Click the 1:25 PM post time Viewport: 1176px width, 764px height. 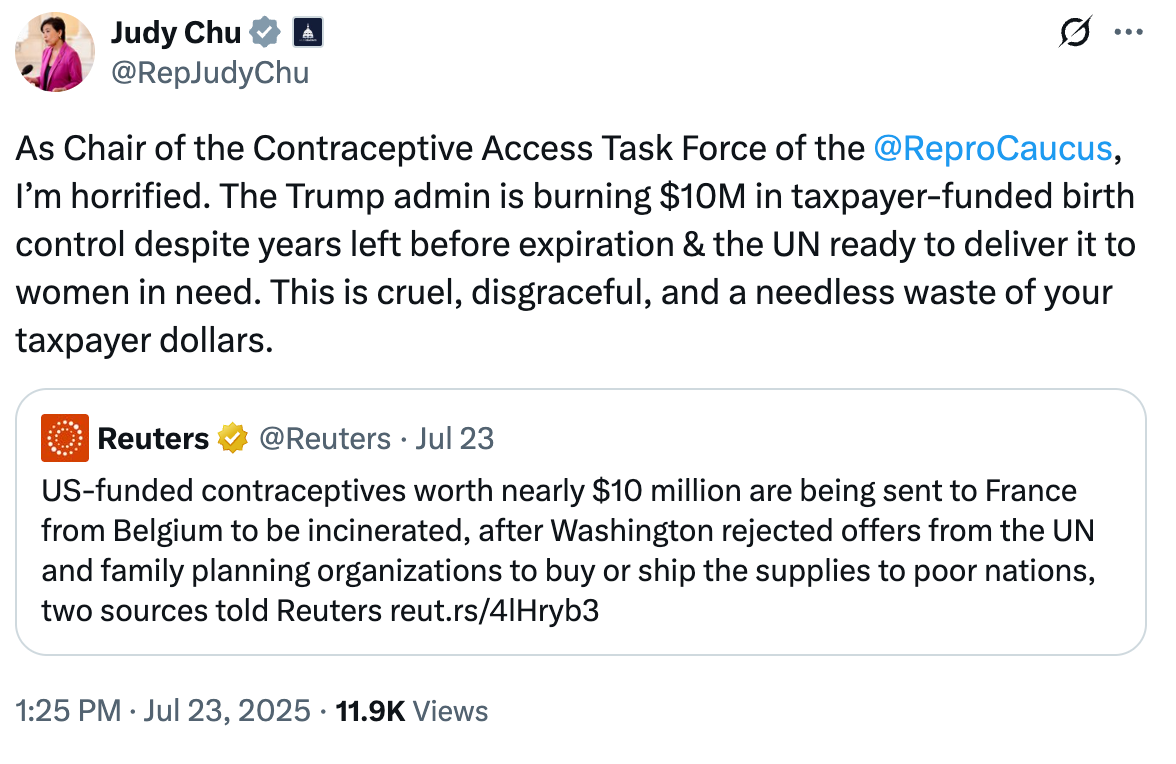pyautogui.click(x=66, y=711)
